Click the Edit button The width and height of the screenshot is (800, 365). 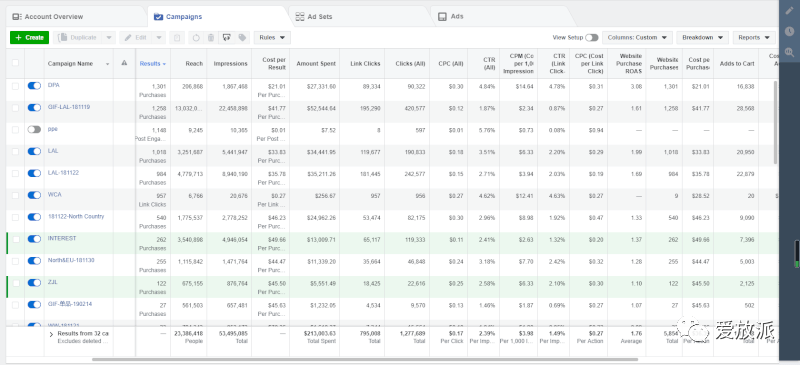[136, 38]
